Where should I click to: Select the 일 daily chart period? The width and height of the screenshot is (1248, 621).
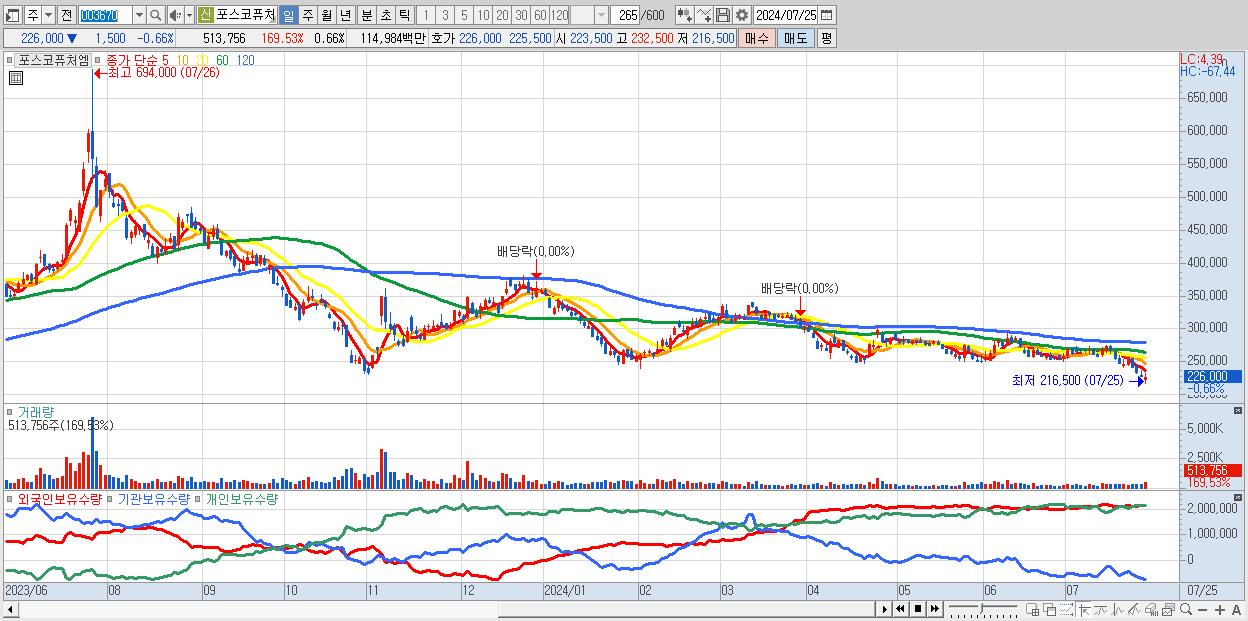[288, 15]
